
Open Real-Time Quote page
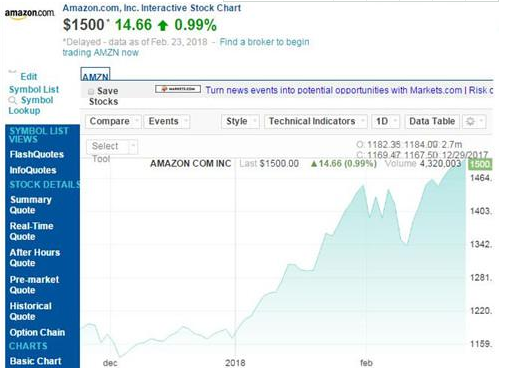[31, 231]
